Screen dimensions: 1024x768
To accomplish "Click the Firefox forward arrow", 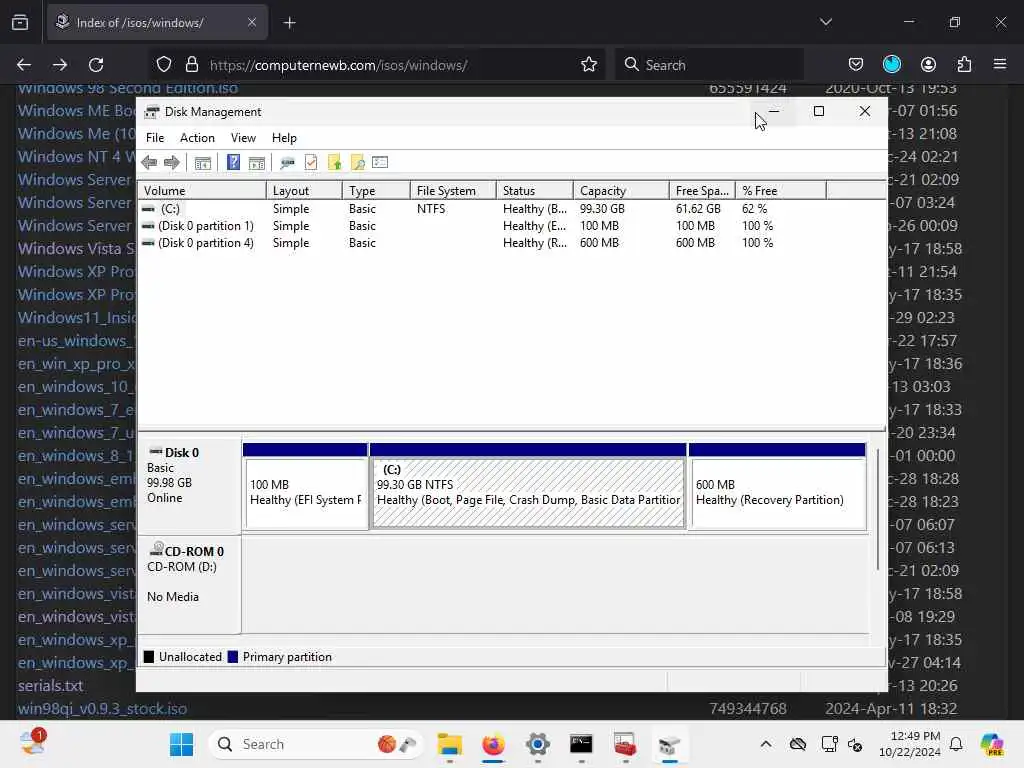I will (59, 65).
